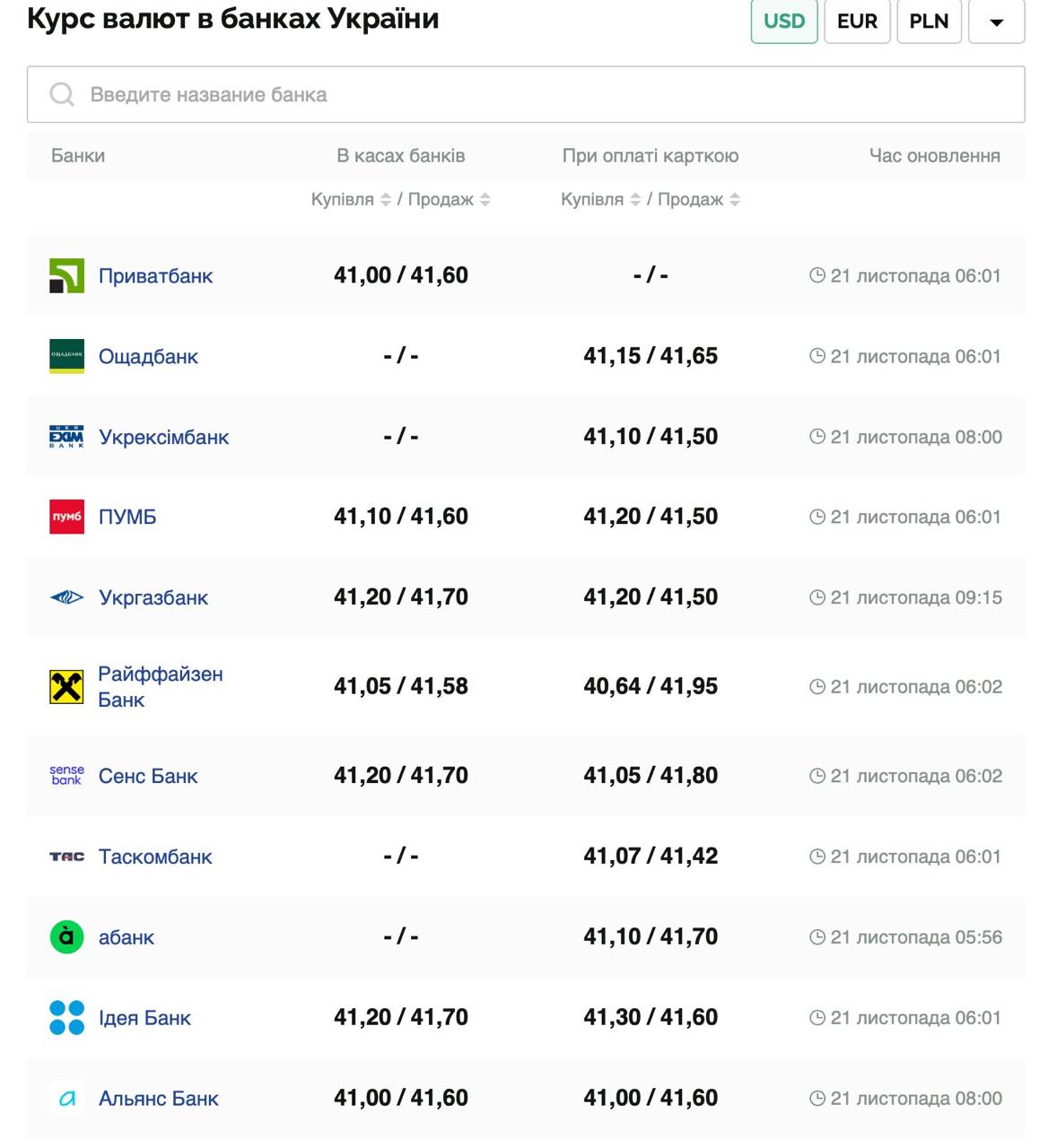Click the При оплаті карткою column header
This screenshot has width=1048, height=1148.
[x=650, y=156]
